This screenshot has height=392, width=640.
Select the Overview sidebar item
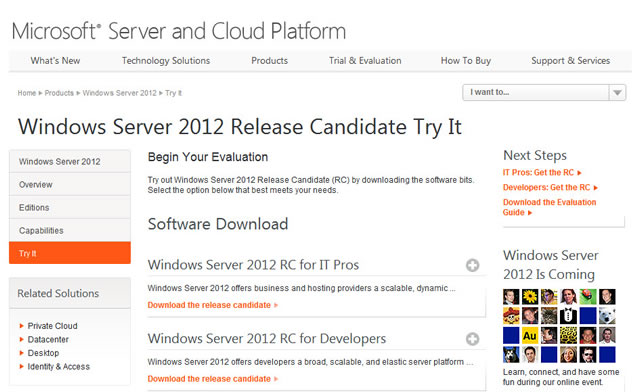[70, 185]
